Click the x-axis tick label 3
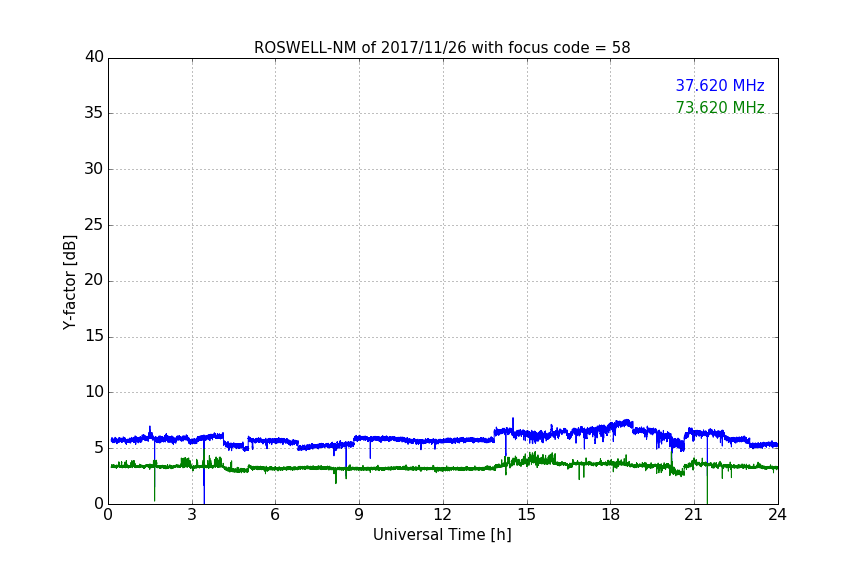This screenshot has width=864, height=576. pyautogui.click(x=192, y=515)
